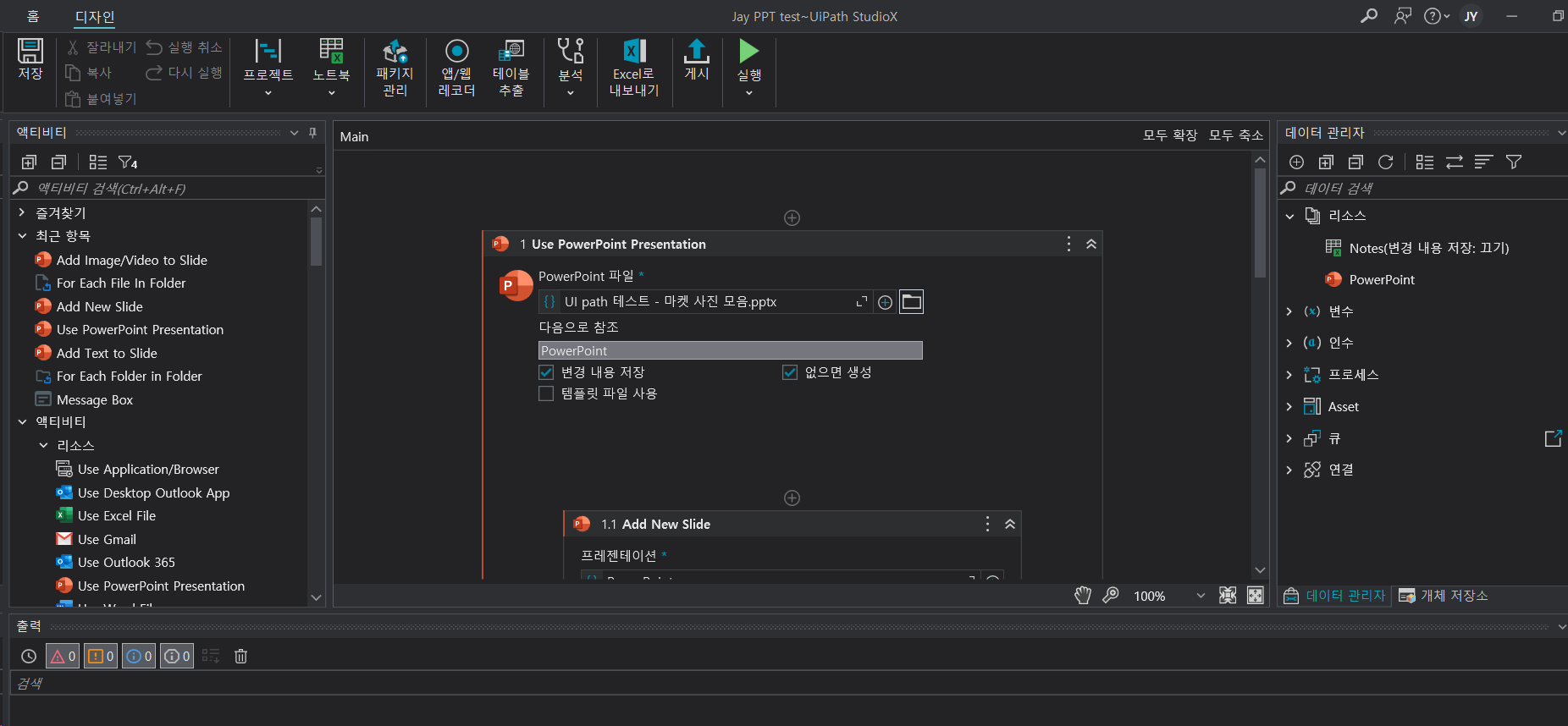Open the JY user profile avatar

click(1471, 16)
